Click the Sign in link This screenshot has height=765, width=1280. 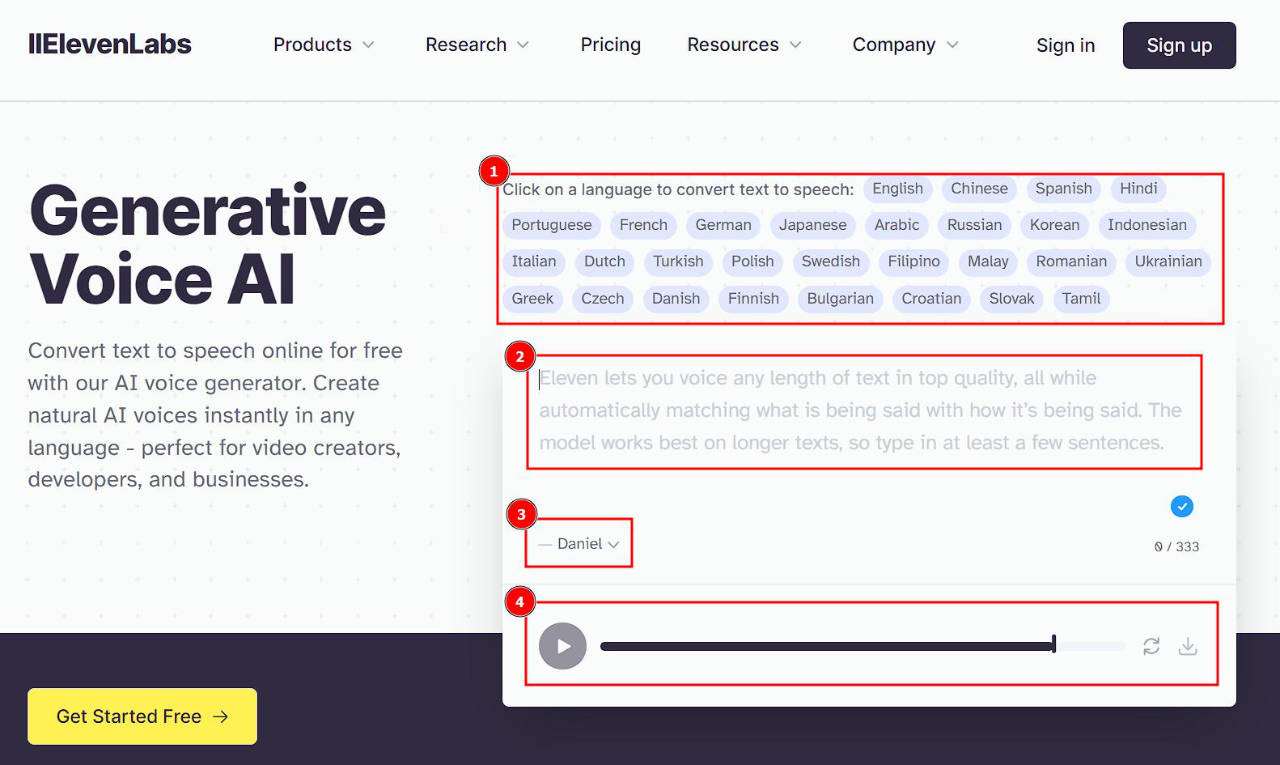pos(1065,45)
